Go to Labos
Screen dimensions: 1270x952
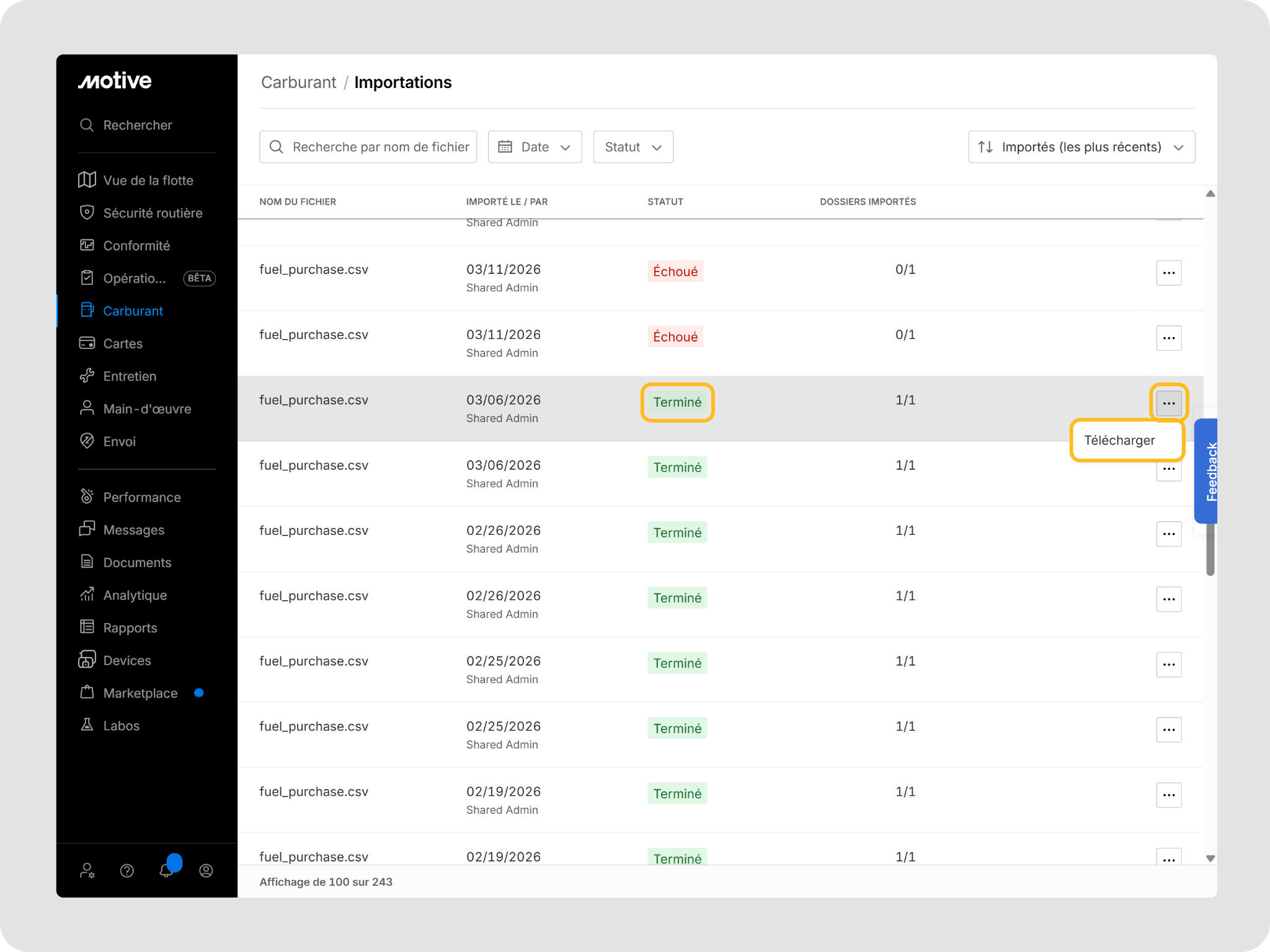pyautogui.click(x=110, y=726)
